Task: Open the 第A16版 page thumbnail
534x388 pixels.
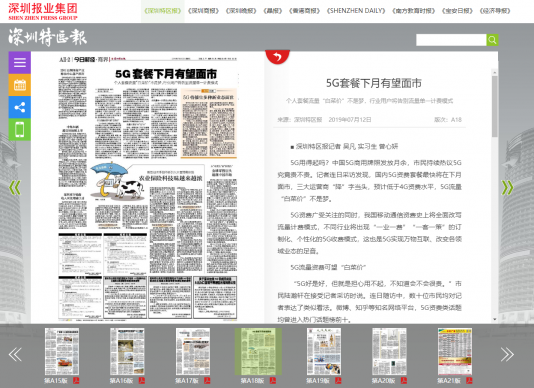Action: (x=127, y=351)
